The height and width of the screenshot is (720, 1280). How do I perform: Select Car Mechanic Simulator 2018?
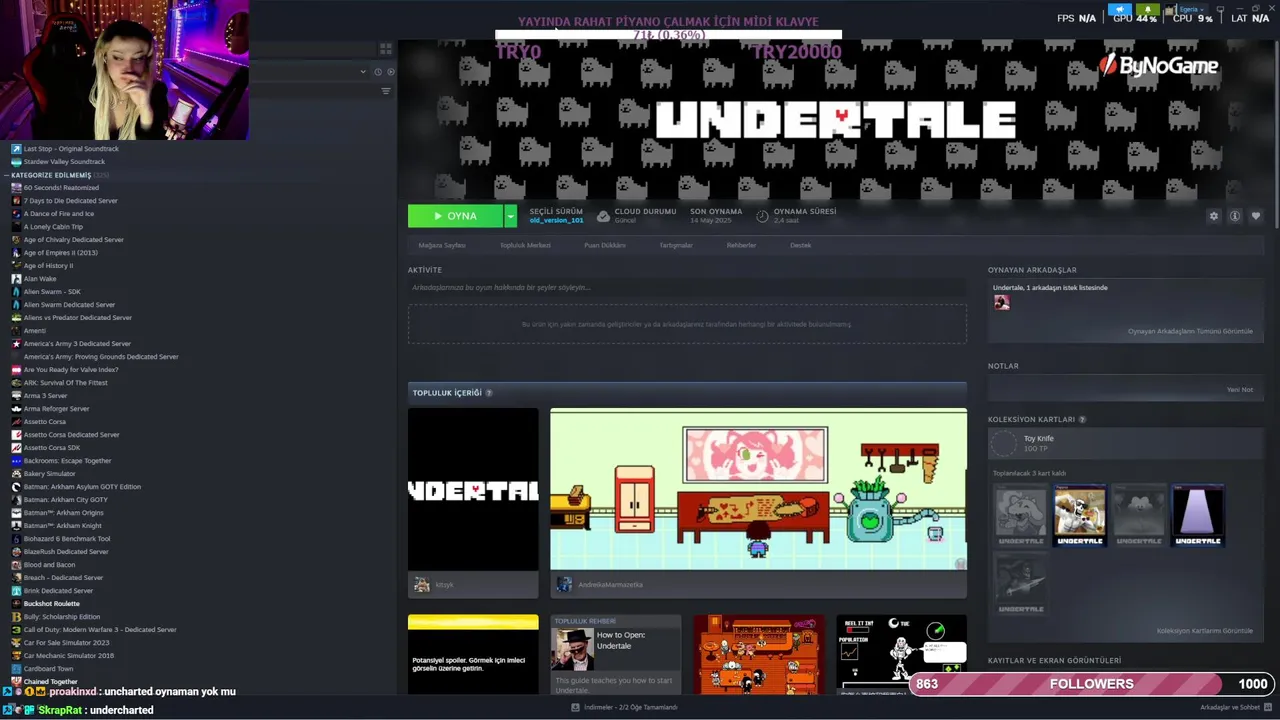click(69, 656)
